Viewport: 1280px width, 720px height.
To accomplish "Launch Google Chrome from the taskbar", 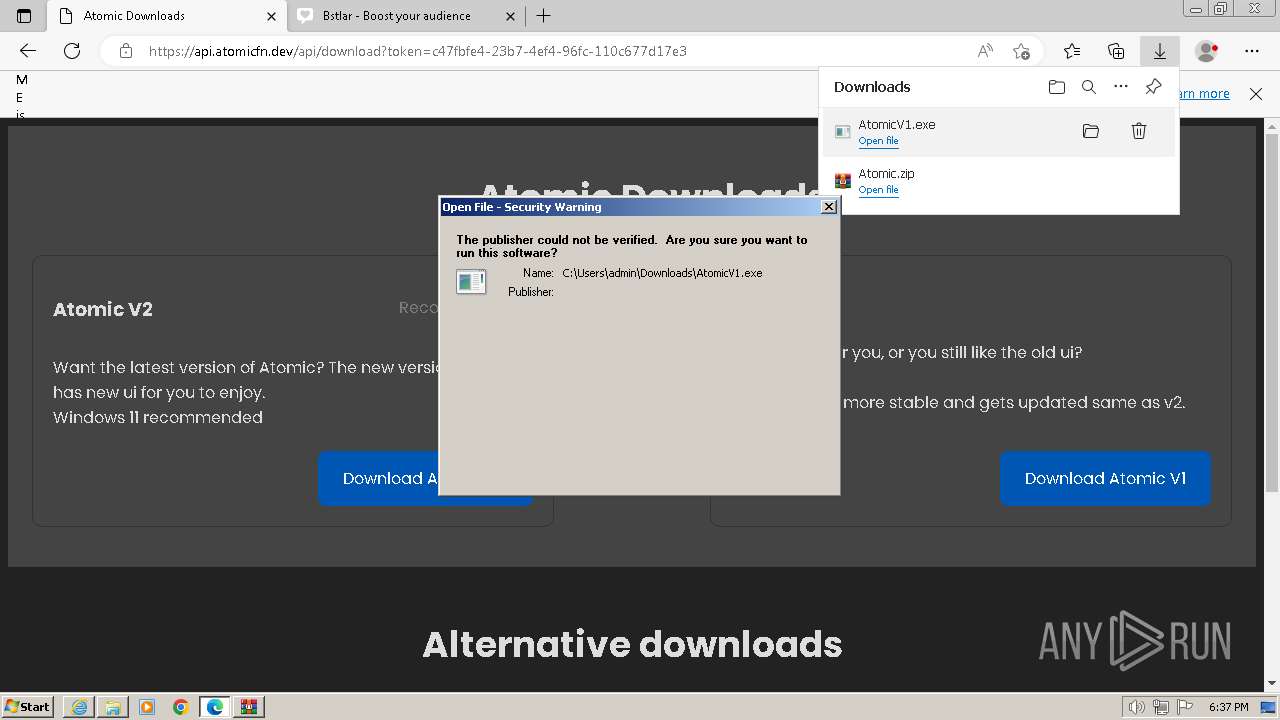I will [x=181, y=707].
